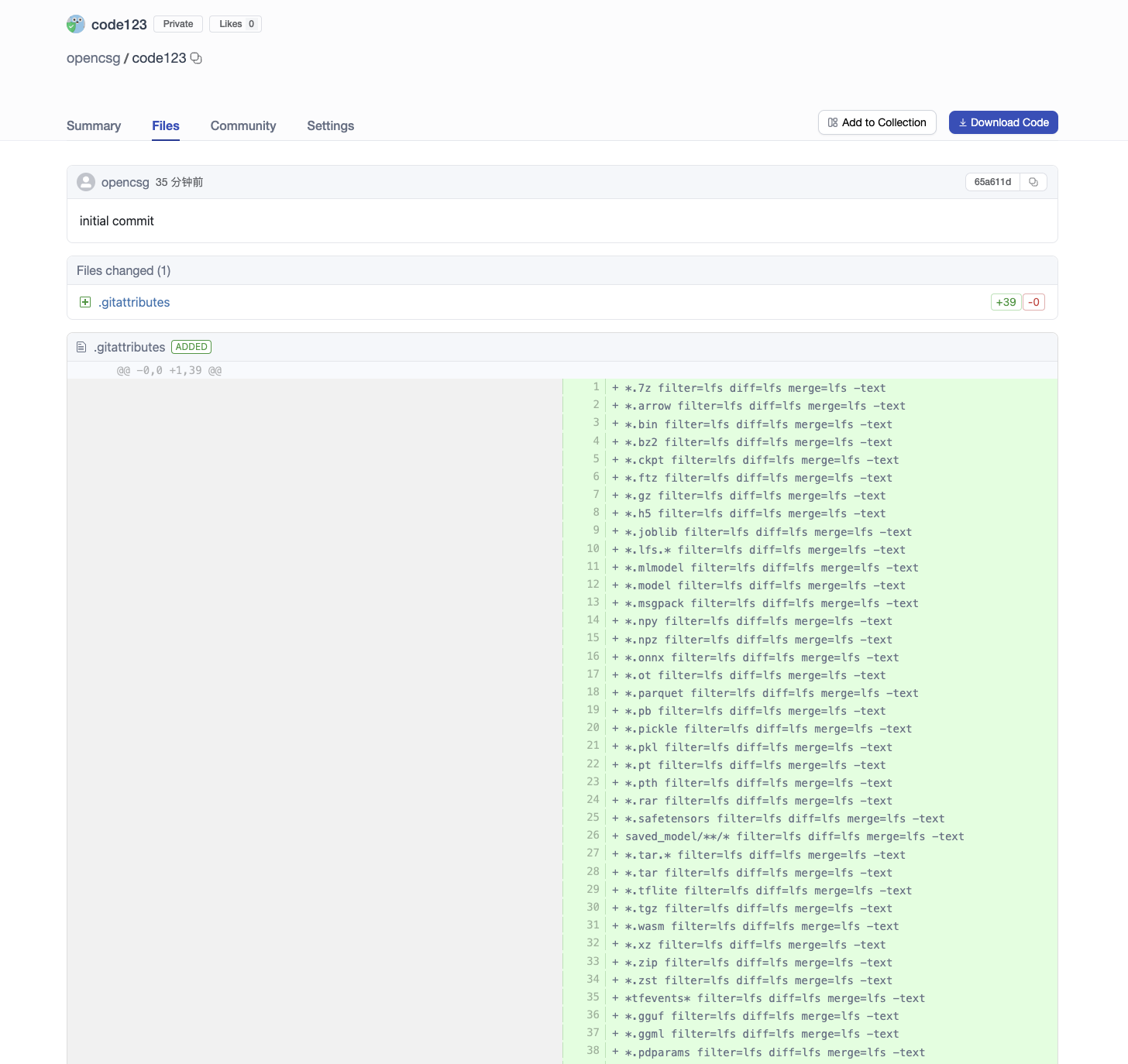Select the Files tab
1128x1064 pixels.
[166, 125]
